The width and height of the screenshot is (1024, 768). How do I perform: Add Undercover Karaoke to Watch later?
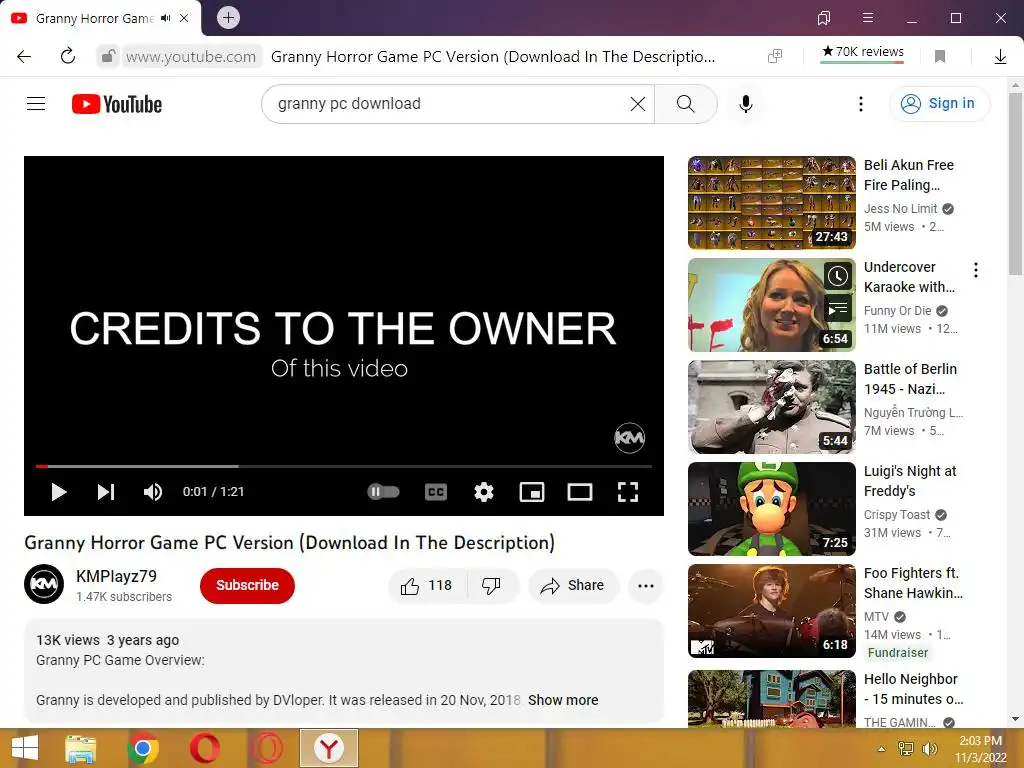838,276
